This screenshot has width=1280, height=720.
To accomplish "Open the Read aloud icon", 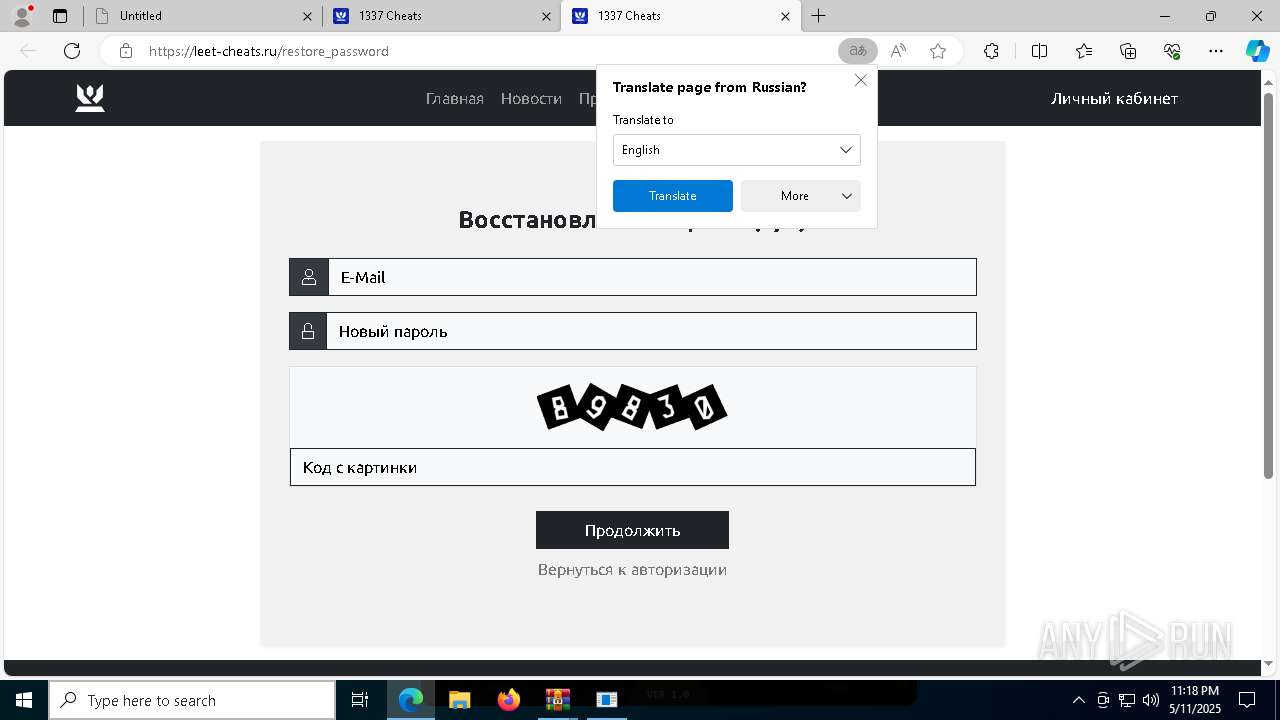I will pos(898,51).
